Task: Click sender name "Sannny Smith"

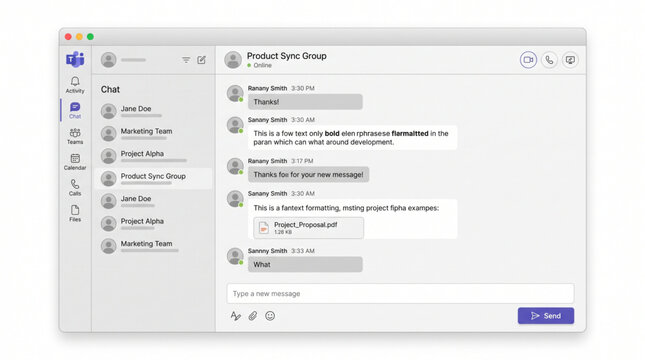Action: pyautogui.click(x=267, y=251)
